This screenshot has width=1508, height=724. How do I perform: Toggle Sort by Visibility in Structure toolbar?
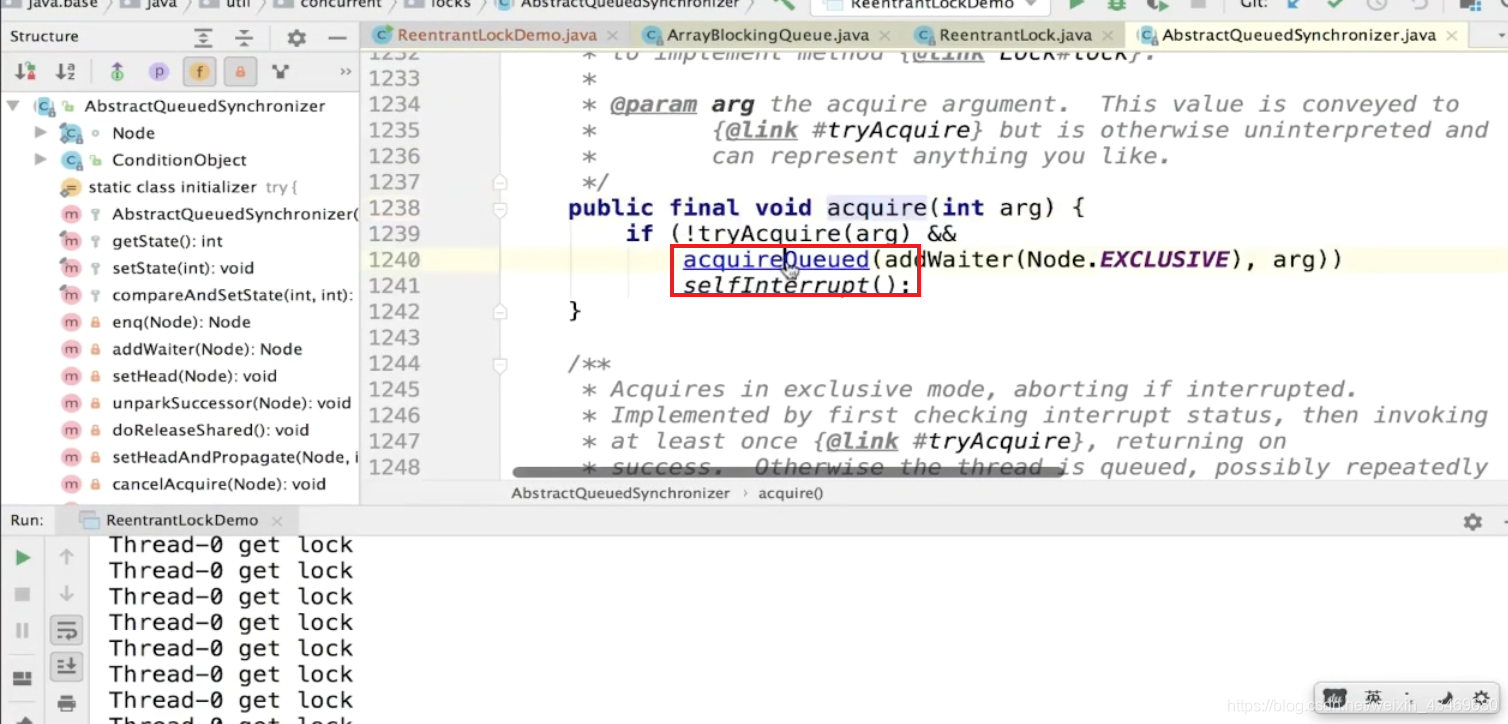click(x=26, y=72)
